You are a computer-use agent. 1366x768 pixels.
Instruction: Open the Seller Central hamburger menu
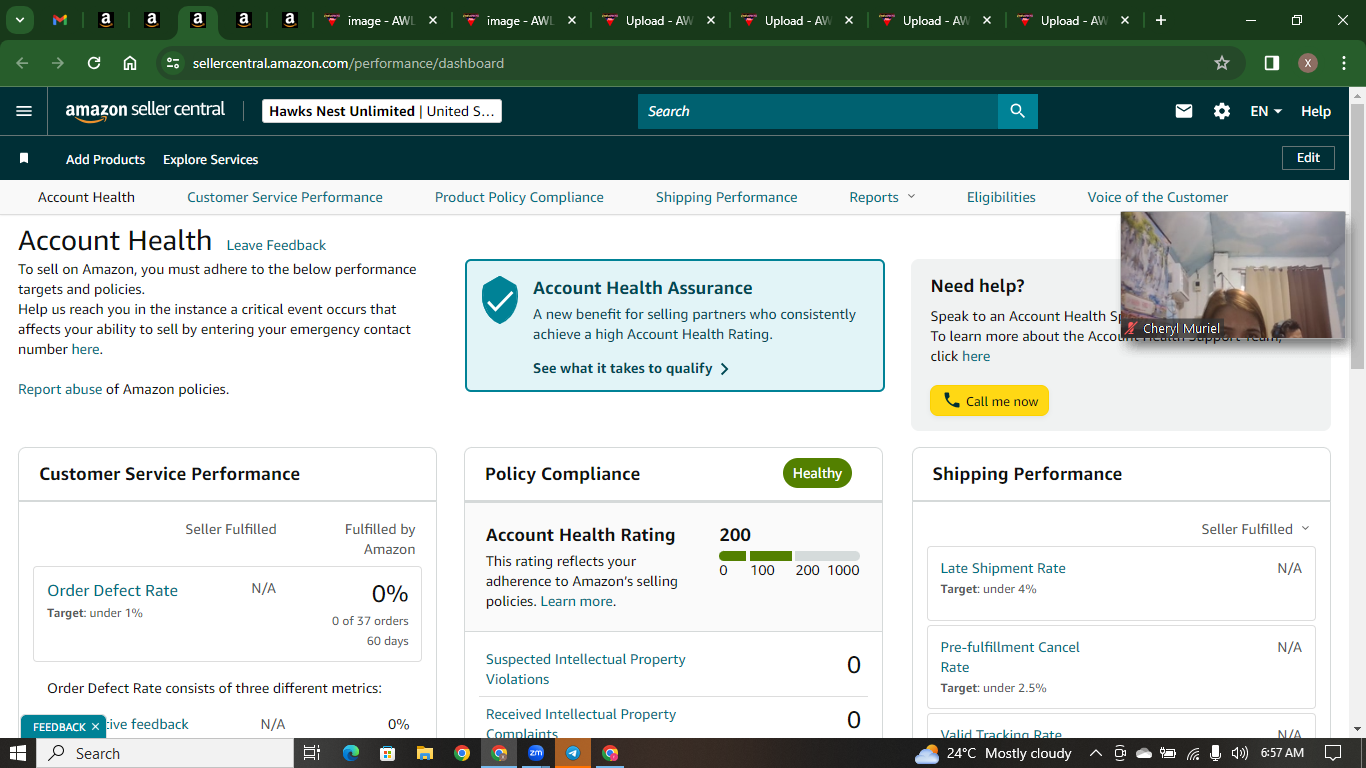click(24, 111)
